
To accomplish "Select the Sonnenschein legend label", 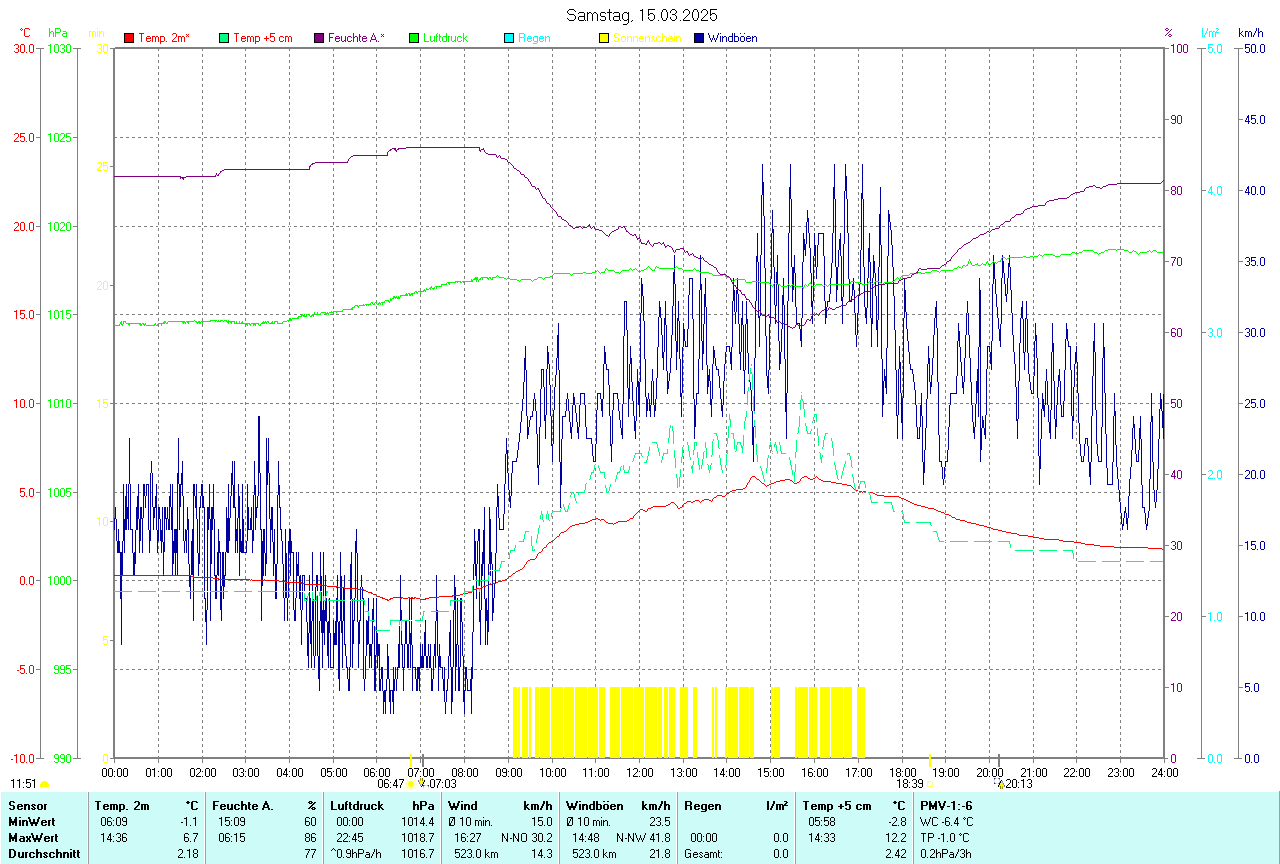I will click(x=647, y=38).
